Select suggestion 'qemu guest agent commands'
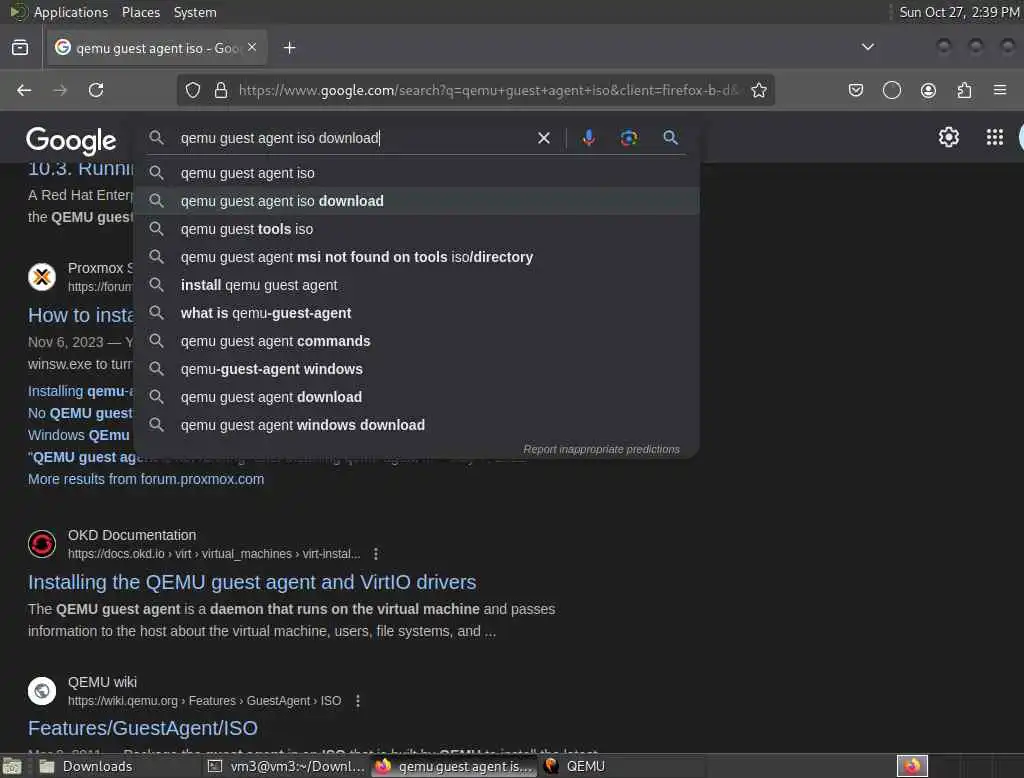 pos(417,342)
